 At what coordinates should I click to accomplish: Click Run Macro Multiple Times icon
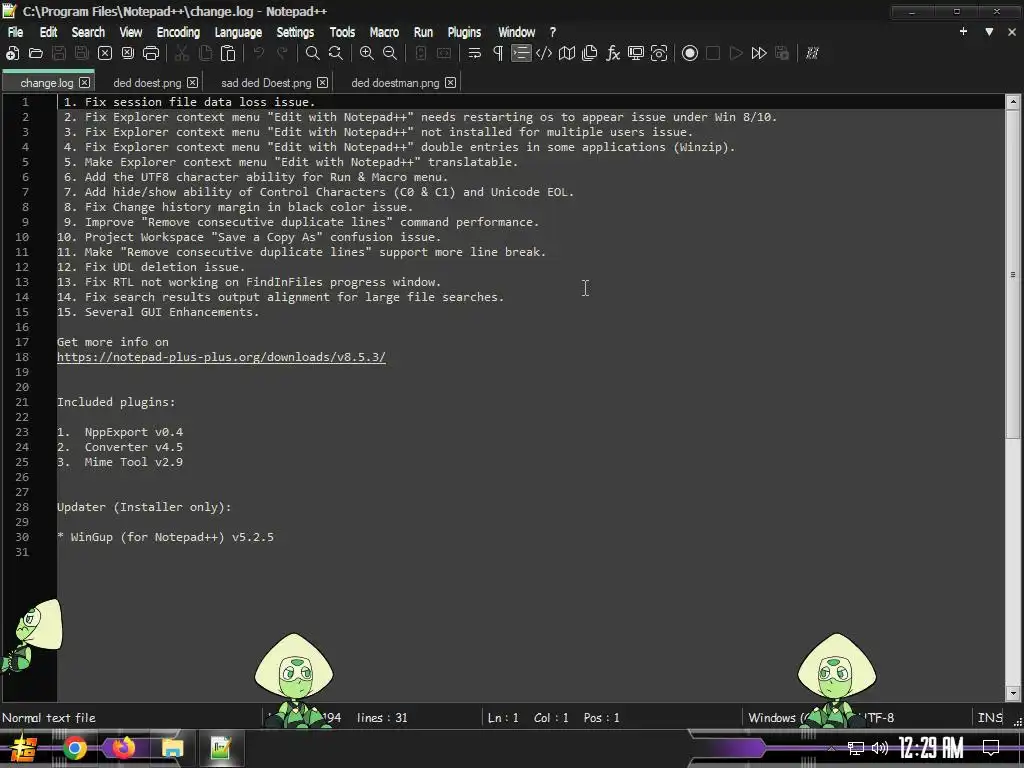(x=759, y=54)
